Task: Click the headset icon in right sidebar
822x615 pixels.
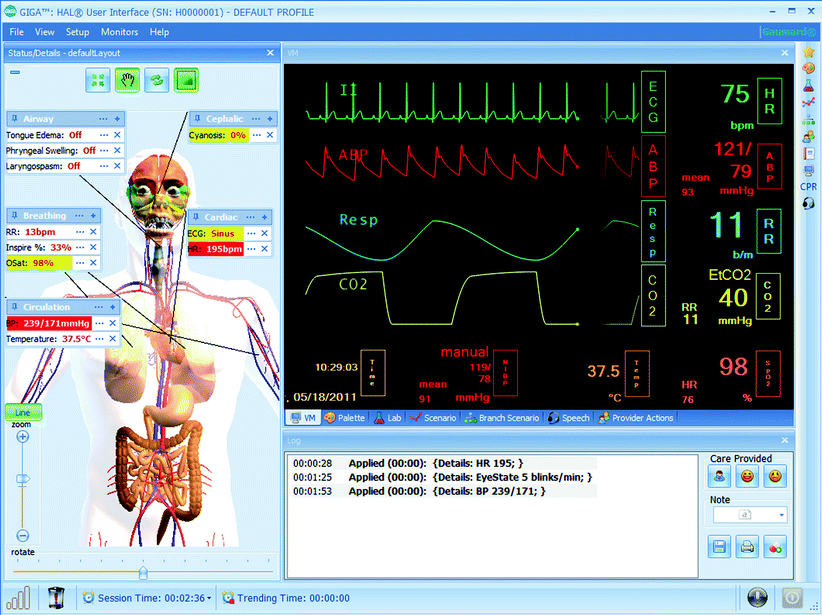Action: click(808, 204)
